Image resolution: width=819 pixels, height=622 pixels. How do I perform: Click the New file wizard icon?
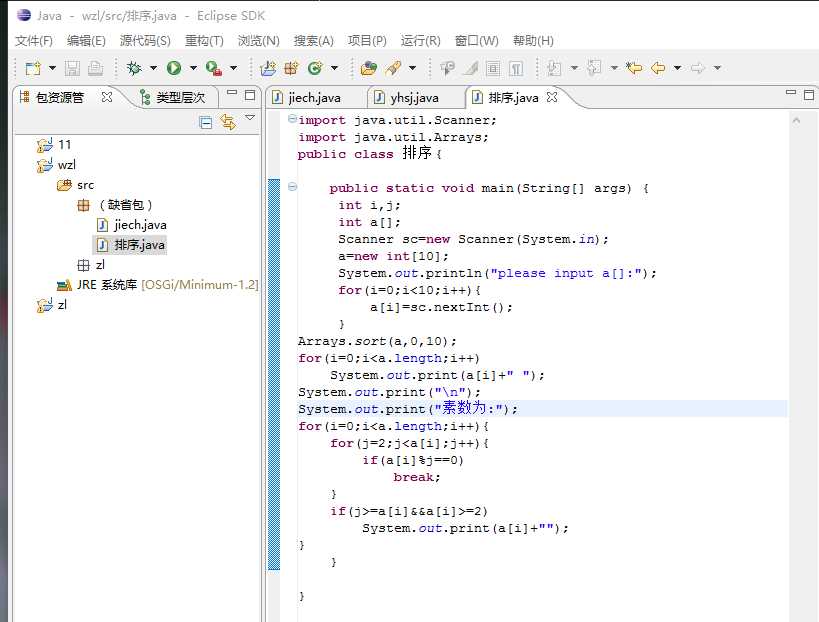33,68
